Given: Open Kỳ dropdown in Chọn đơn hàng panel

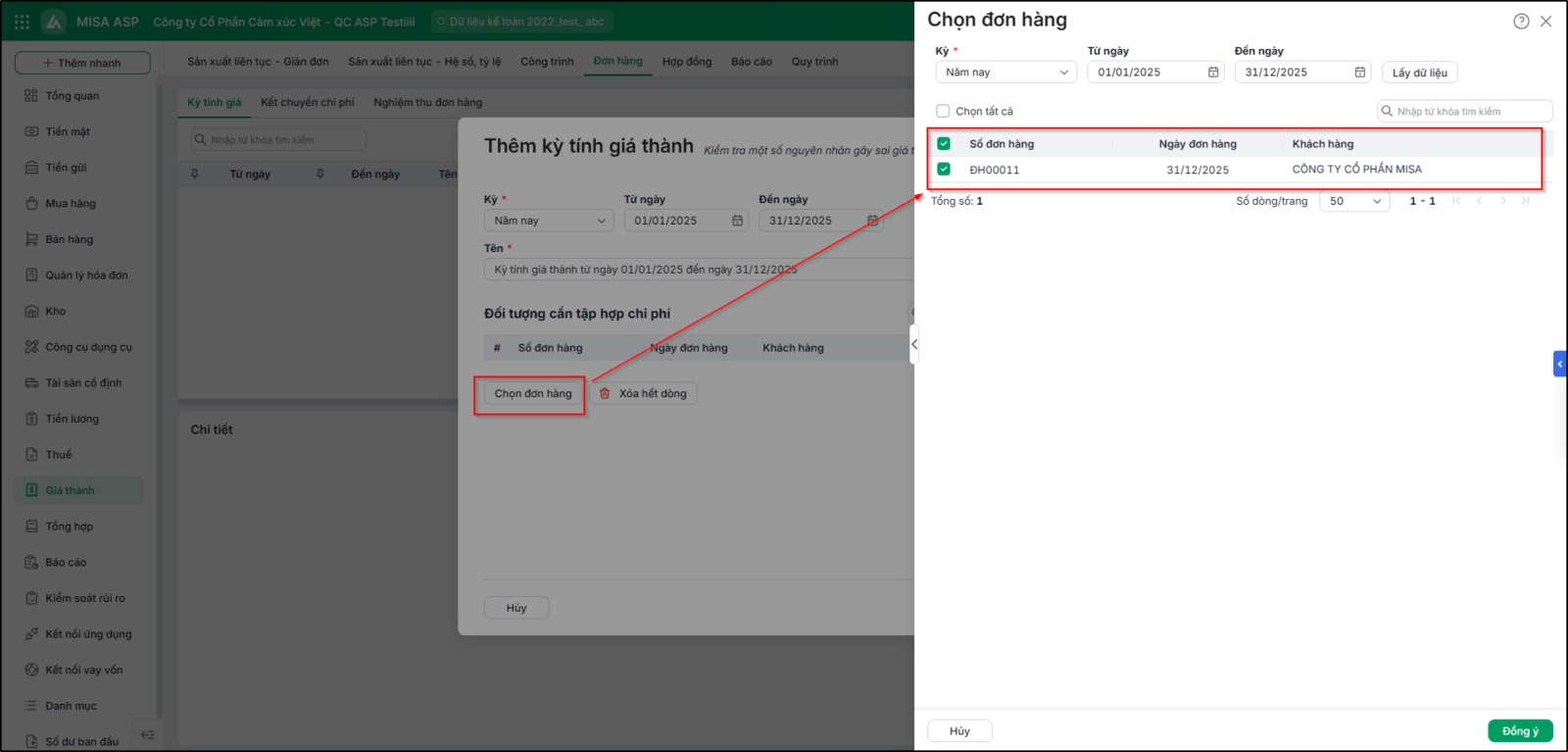Looking at the screenshot, I should pos(1006,73).
